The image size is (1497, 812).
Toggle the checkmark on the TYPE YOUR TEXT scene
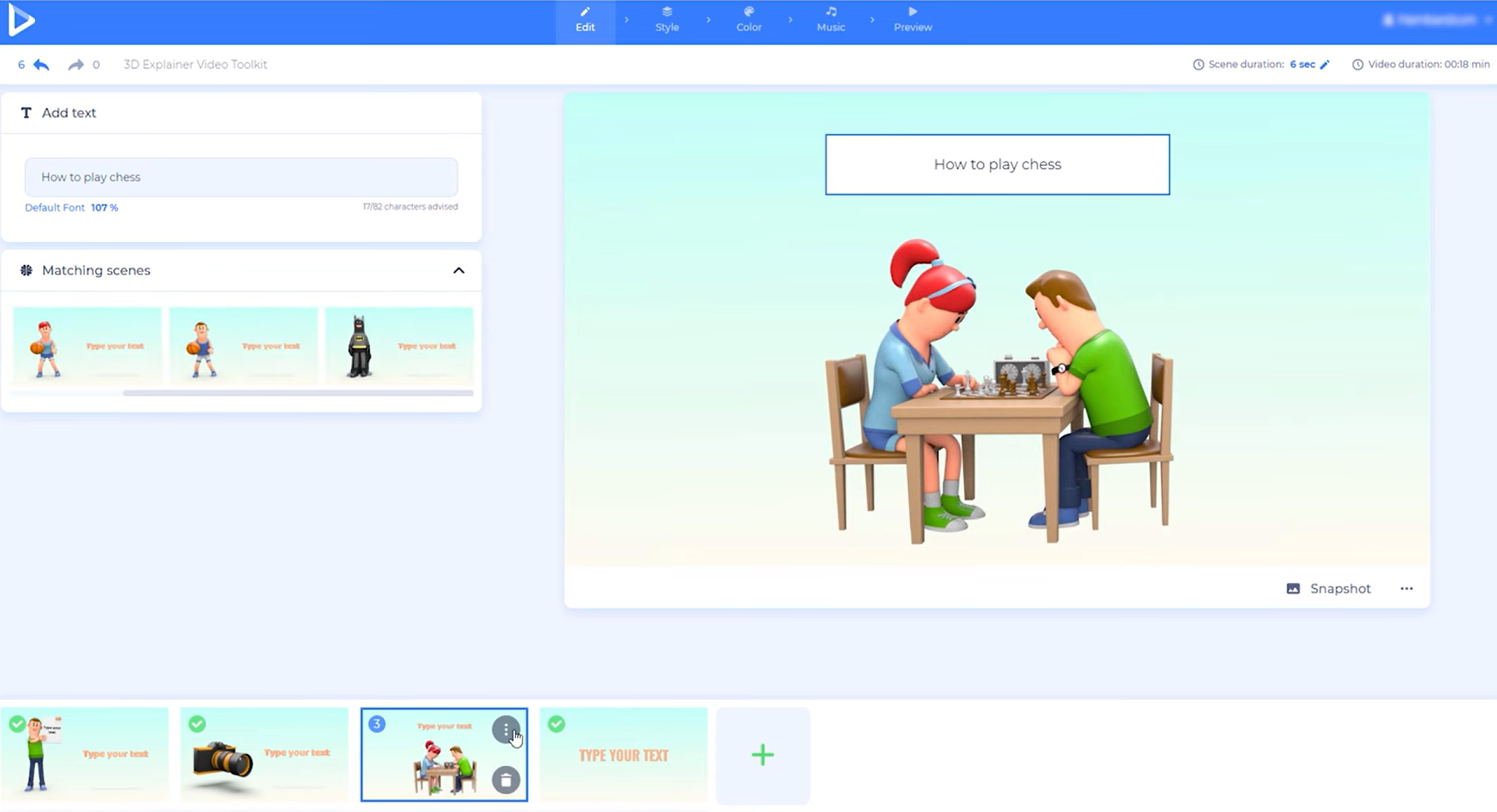[x=556, y=724]
